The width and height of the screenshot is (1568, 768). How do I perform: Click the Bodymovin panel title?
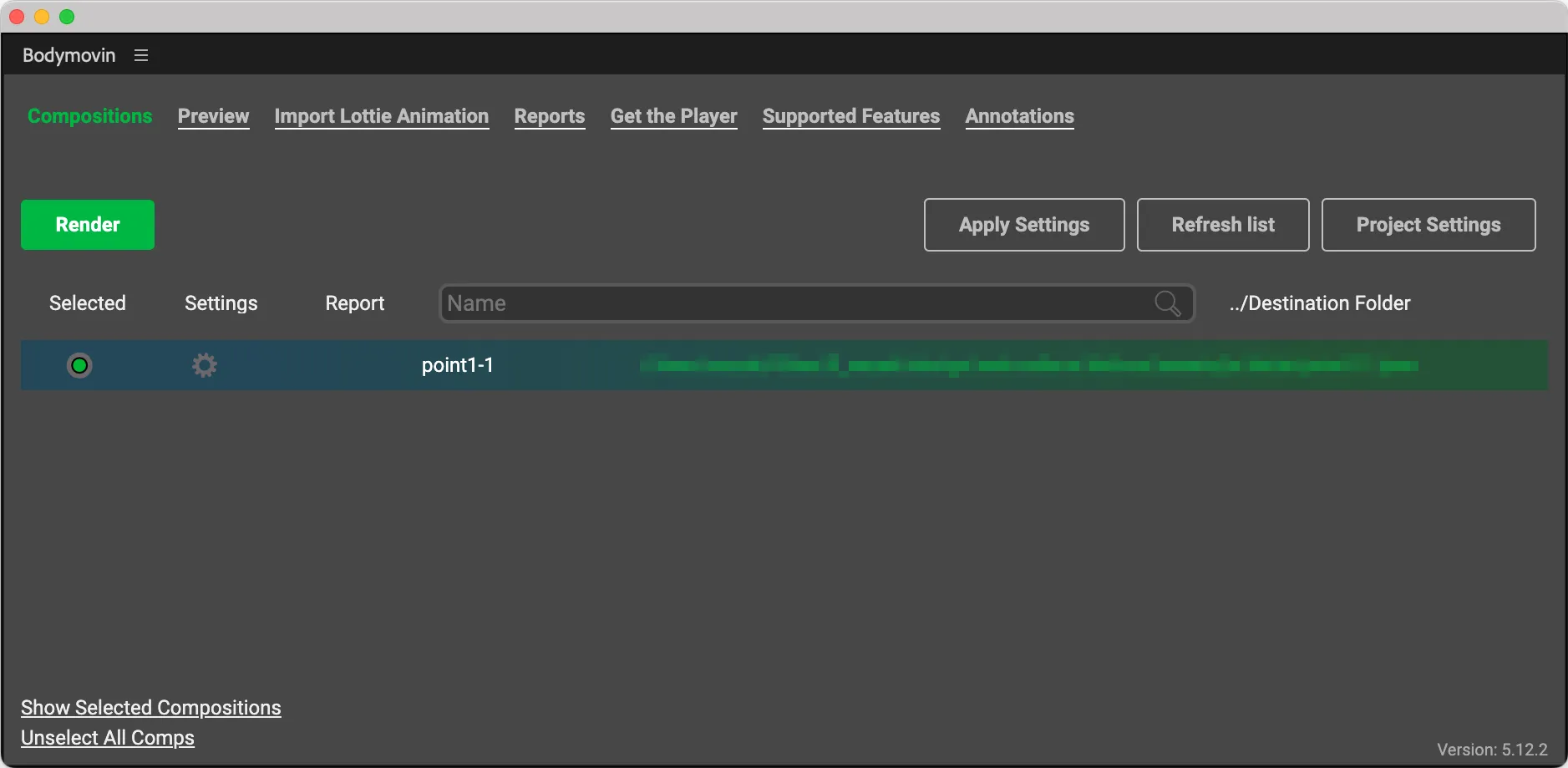click(x=69, y=55)
